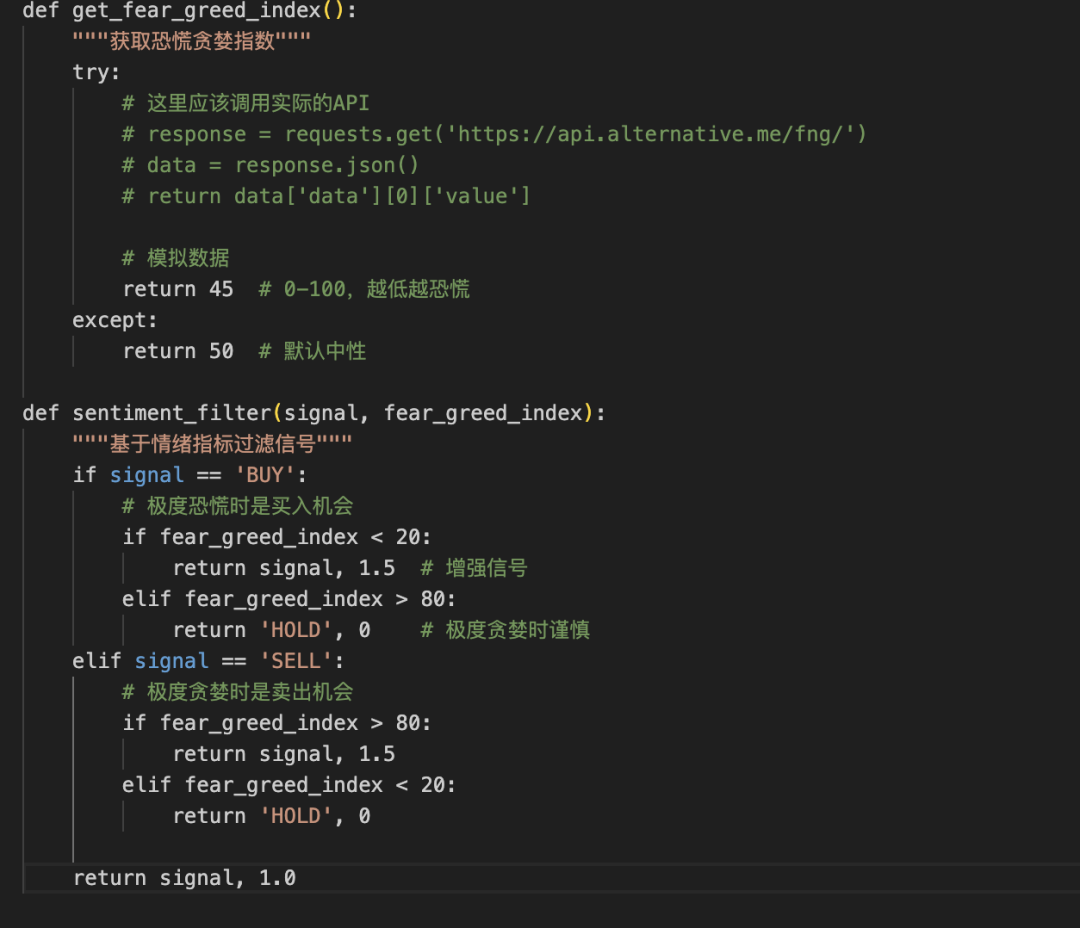Click the try: keyword line

(x=96, y=72)
